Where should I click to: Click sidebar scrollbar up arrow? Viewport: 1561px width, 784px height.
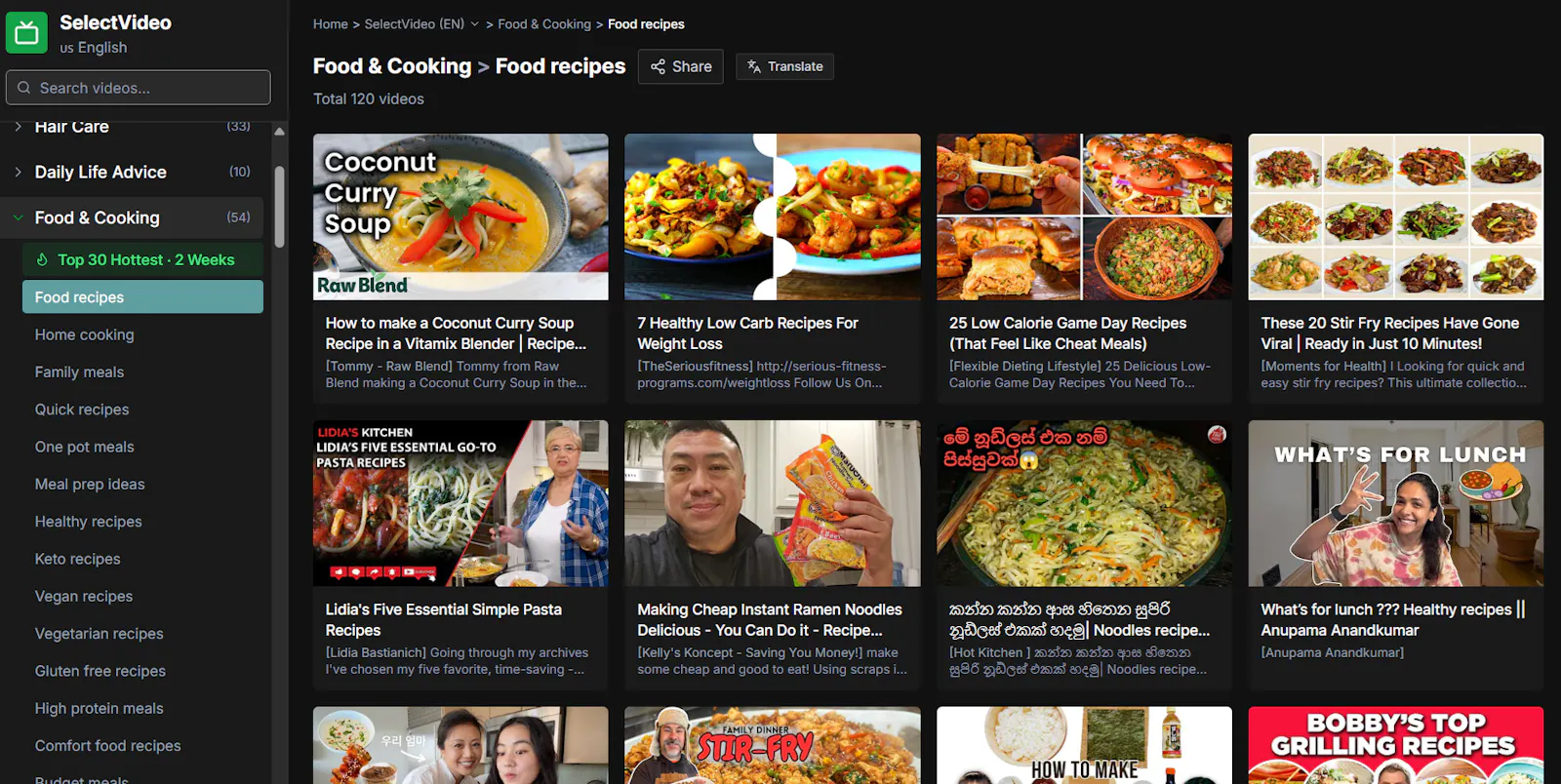(x=280, y=131)
